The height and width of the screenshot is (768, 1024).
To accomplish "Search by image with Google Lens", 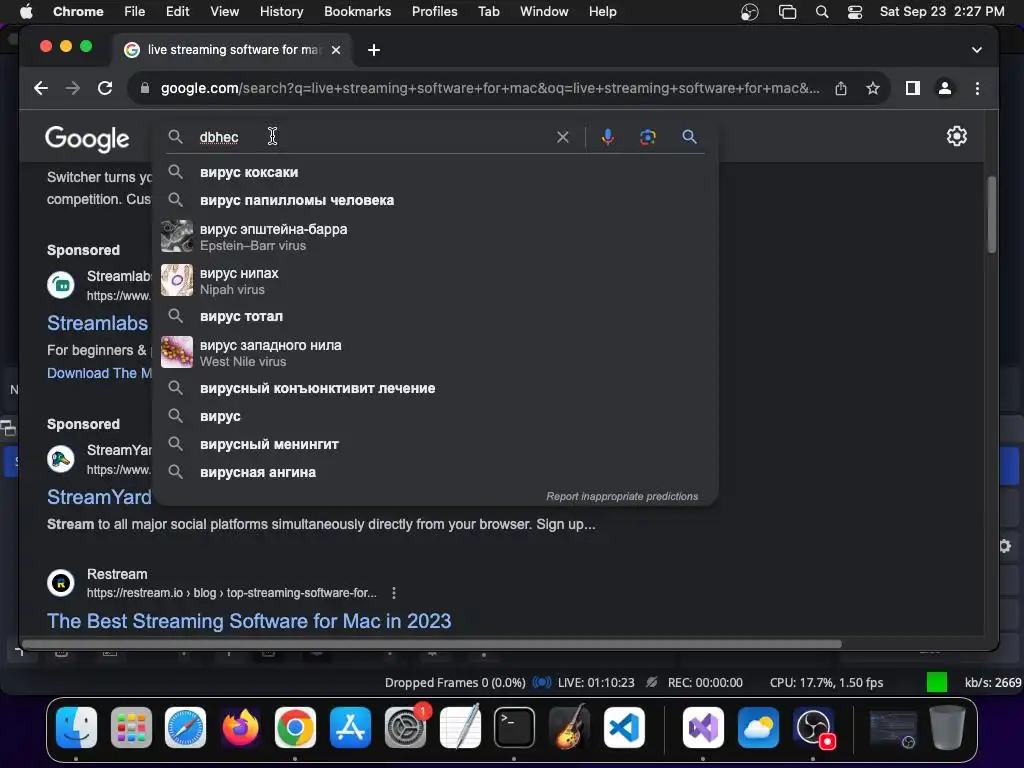I will point(647,137).
